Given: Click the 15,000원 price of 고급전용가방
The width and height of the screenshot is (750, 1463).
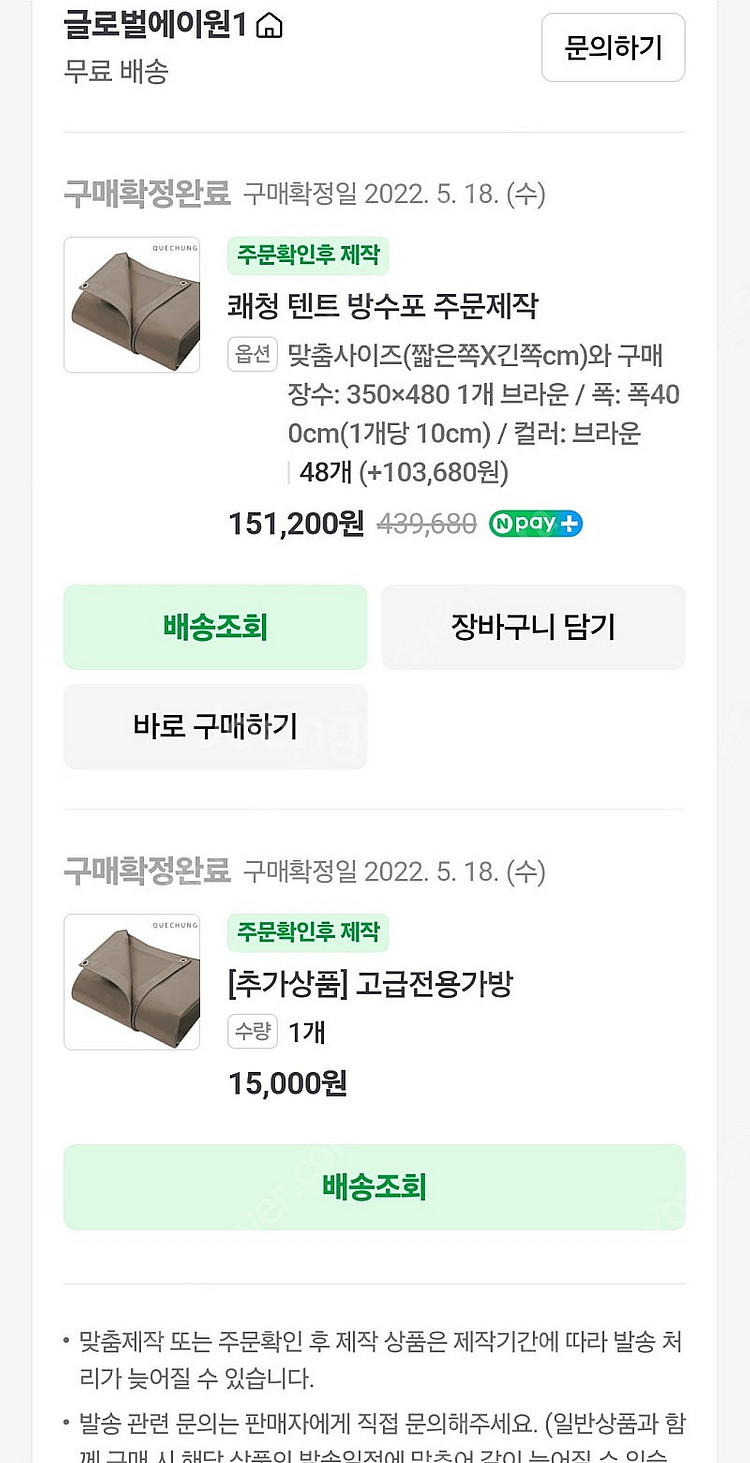Looking at the screenshot, I should pos(288,1083).
